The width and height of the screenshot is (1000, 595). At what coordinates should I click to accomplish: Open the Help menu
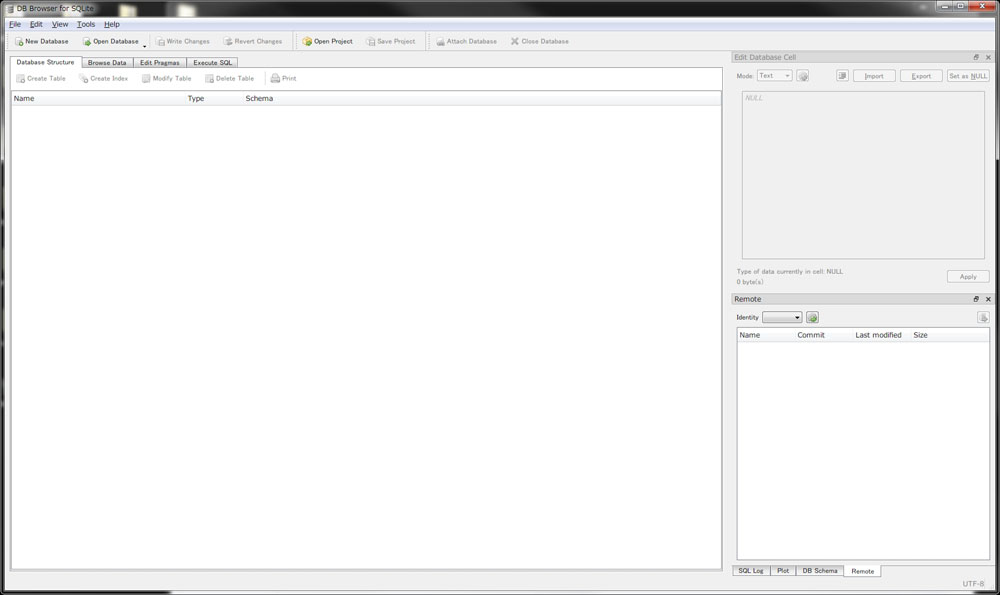point(112,24)
